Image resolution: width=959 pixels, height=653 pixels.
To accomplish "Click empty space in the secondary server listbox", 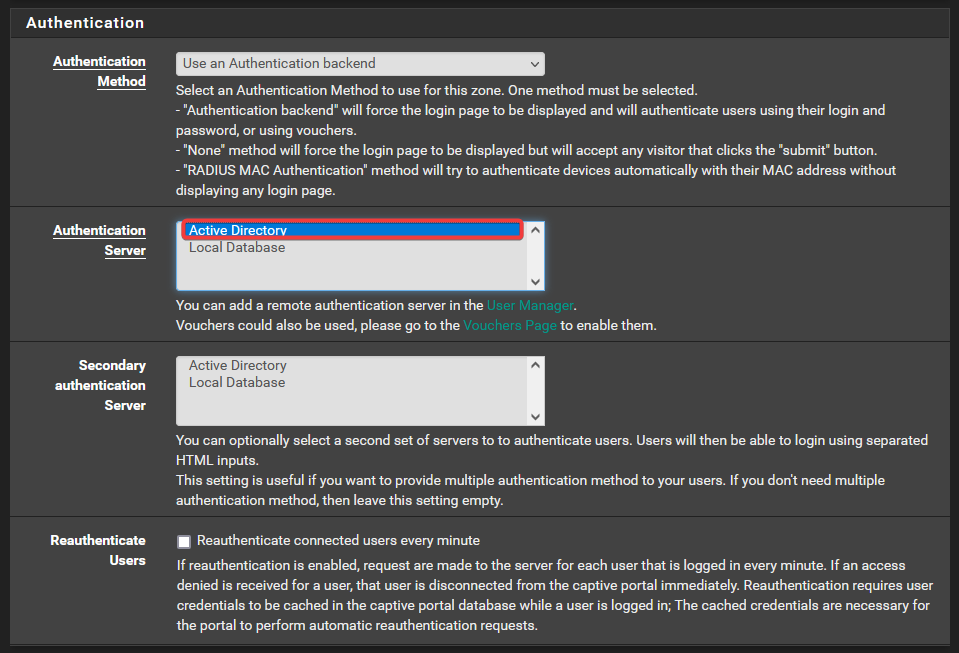I will tap(350, 408).
